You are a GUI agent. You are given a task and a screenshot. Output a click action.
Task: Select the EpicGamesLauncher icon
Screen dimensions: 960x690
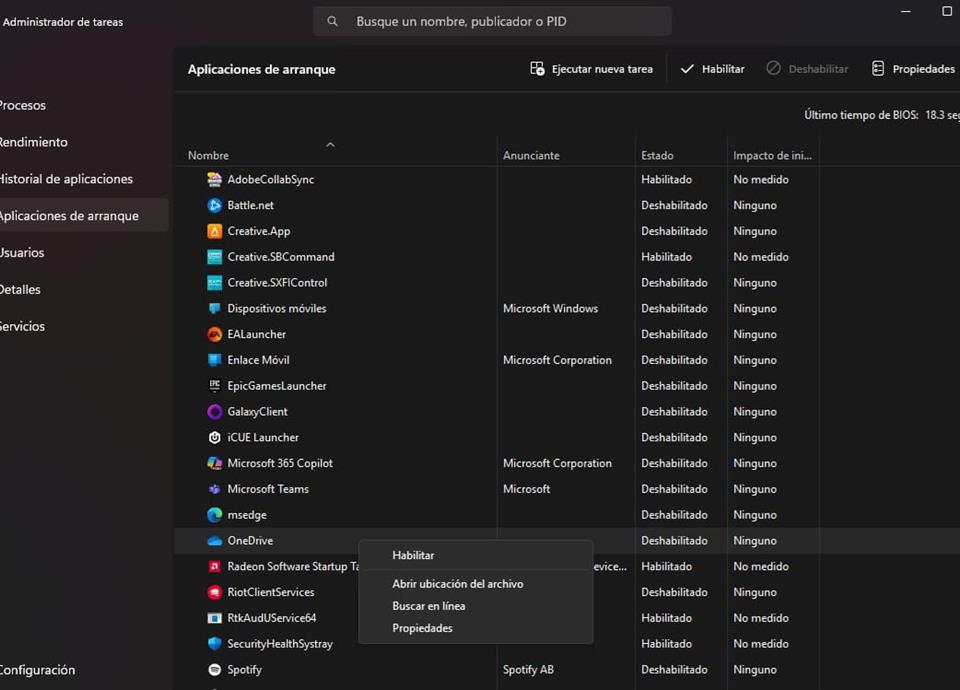214,386
